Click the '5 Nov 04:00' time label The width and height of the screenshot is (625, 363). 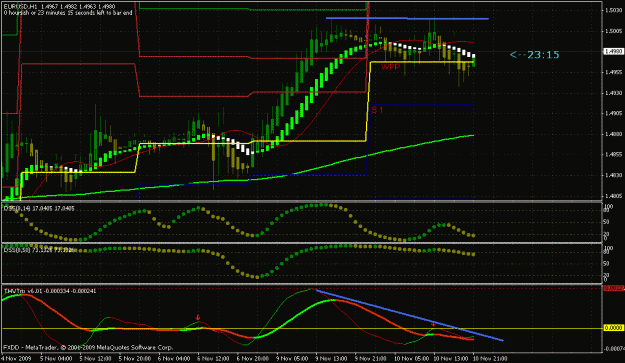click(x=56, y=358)
